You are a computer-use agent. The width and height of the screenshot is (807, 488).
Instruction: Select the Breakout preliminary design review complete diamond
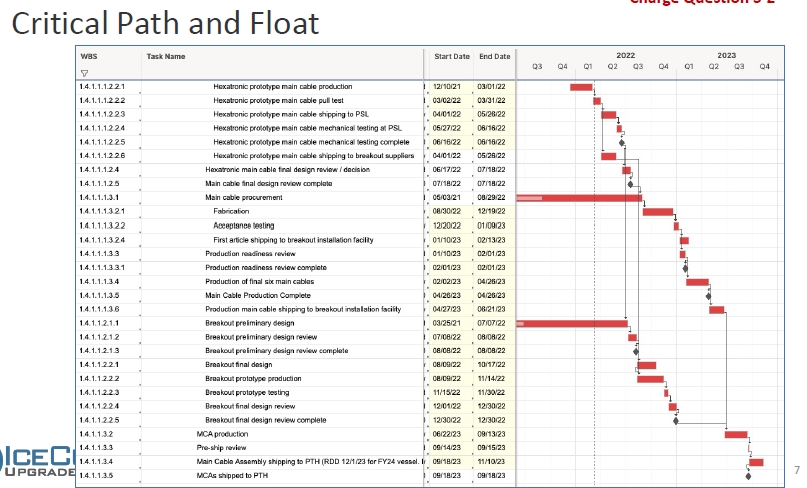point(634,351)
